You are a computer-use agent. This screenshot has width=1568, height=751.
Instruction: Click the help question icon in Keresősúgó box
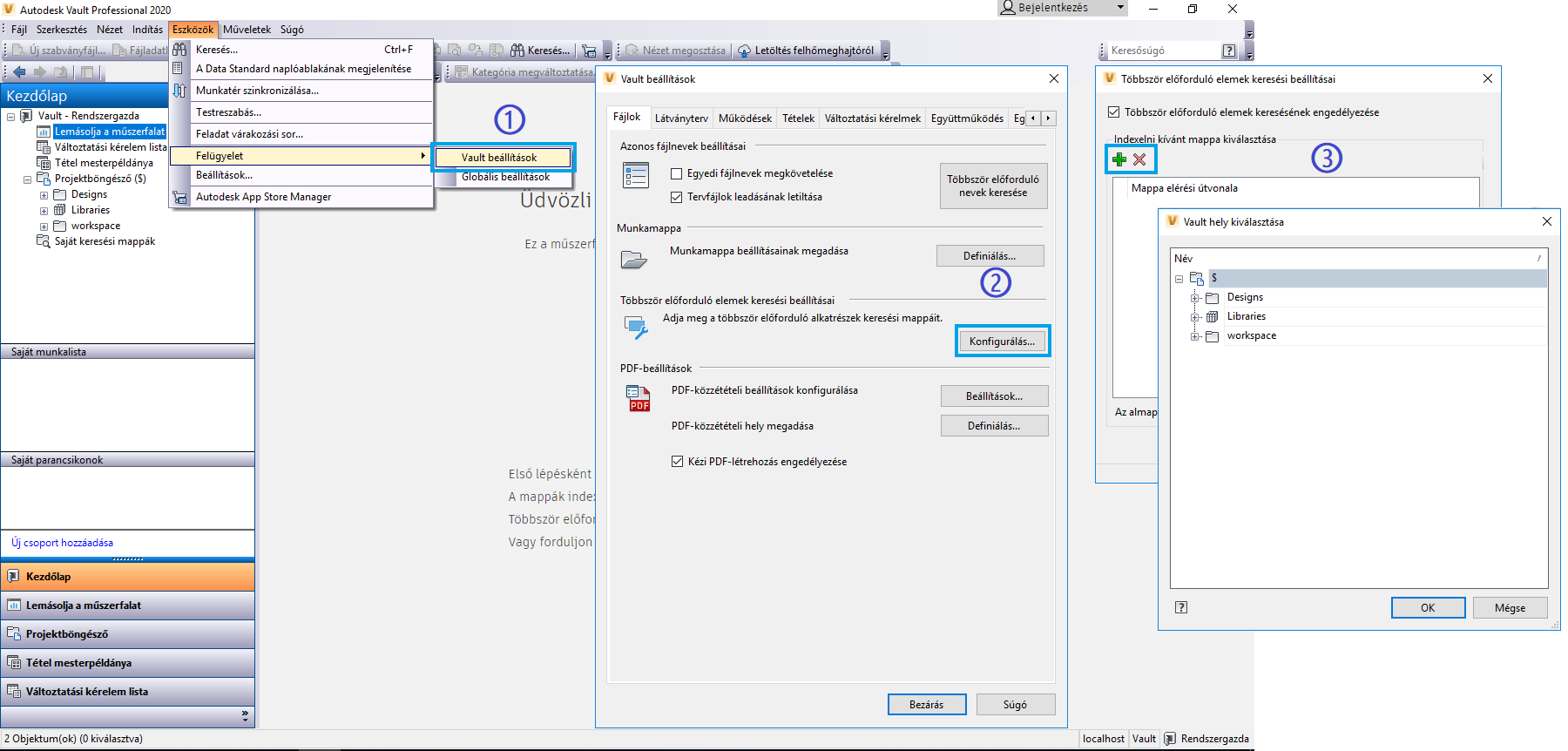1229,51
